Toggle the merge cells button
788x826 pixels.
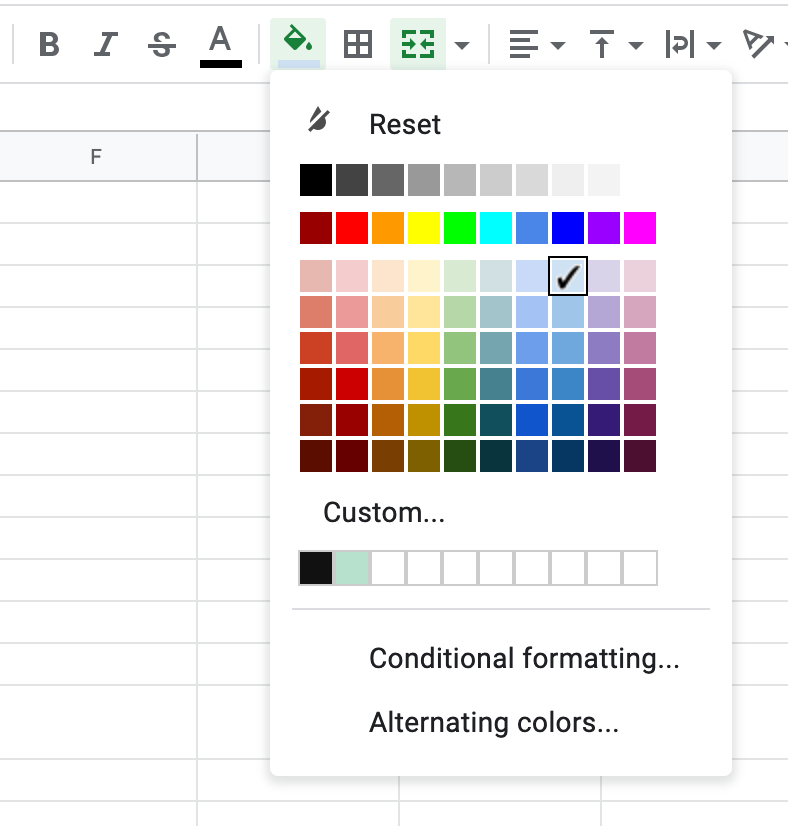tap(418, 44)
